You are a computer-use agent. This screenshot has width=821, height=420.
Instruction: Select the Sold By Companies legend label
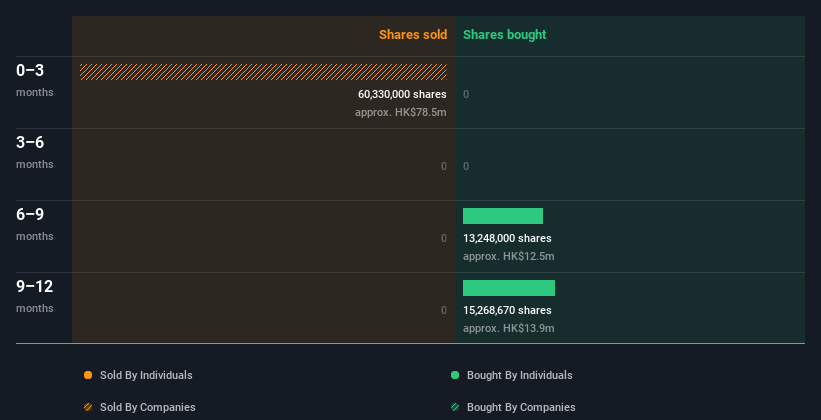pos(148,407)
